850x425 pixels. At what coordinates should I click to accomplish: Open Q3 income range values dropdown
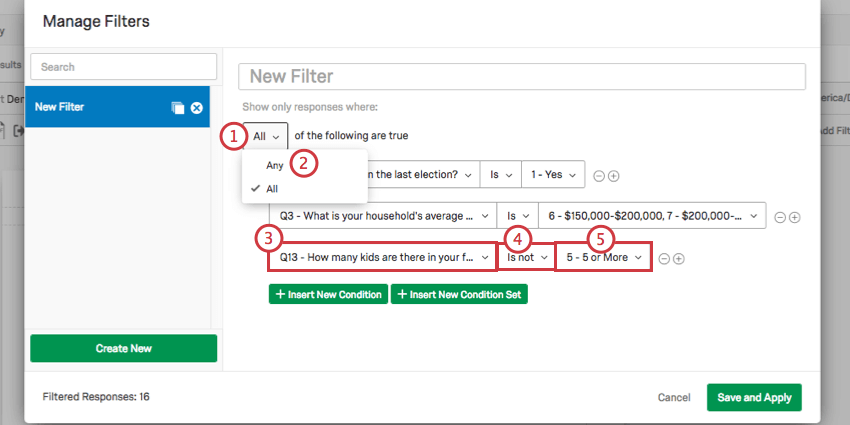point(652,216)
